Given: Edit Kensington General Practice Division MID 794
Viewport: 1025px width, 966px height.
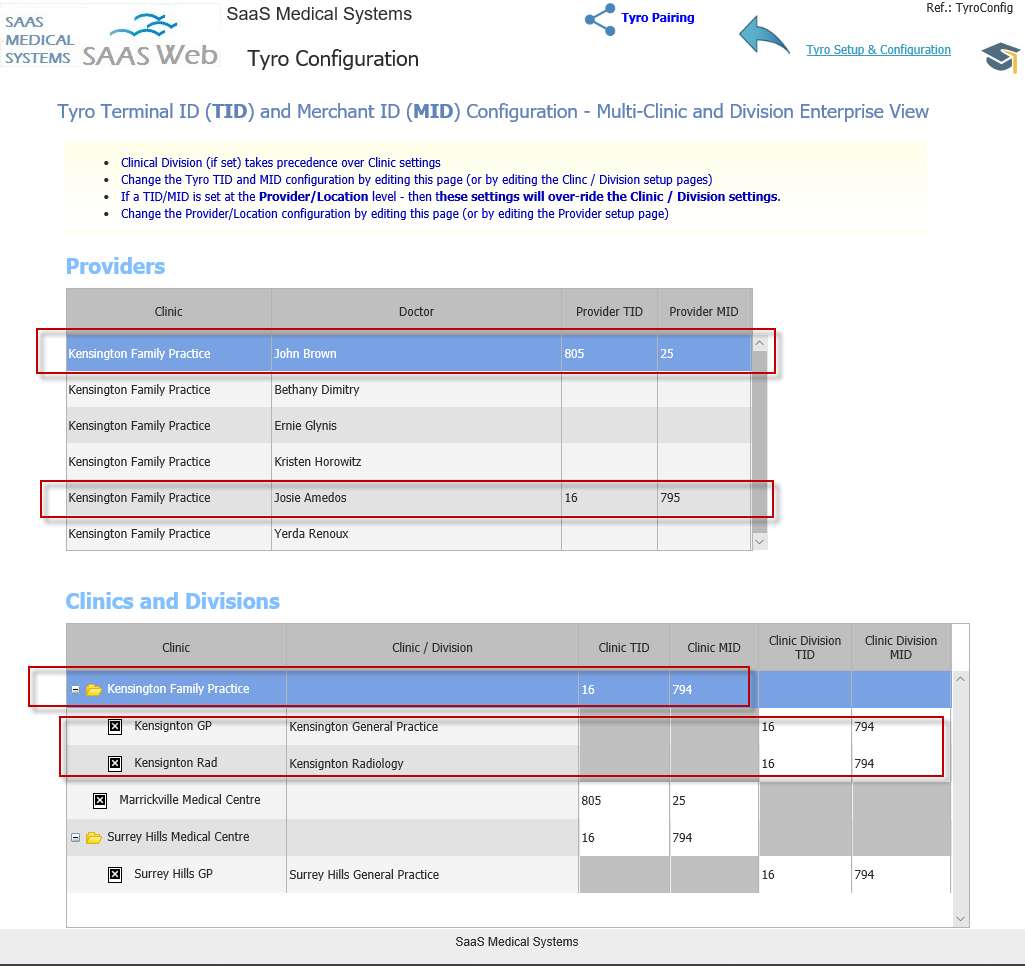Looking at the screenshot, I should (901, 727).
